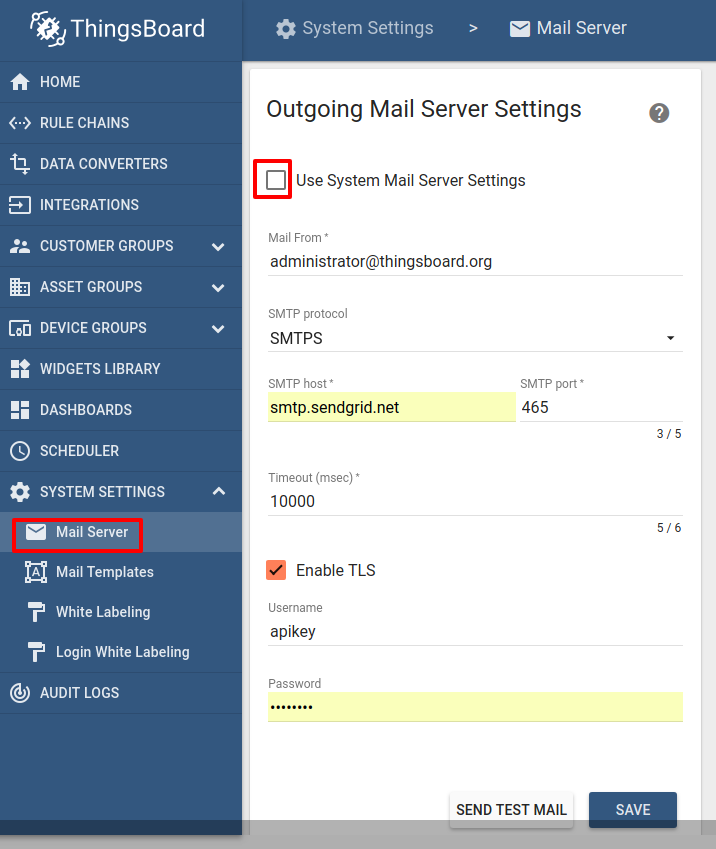Focus the SMTP host input field

pyautogui.click(x=391, y=407)
